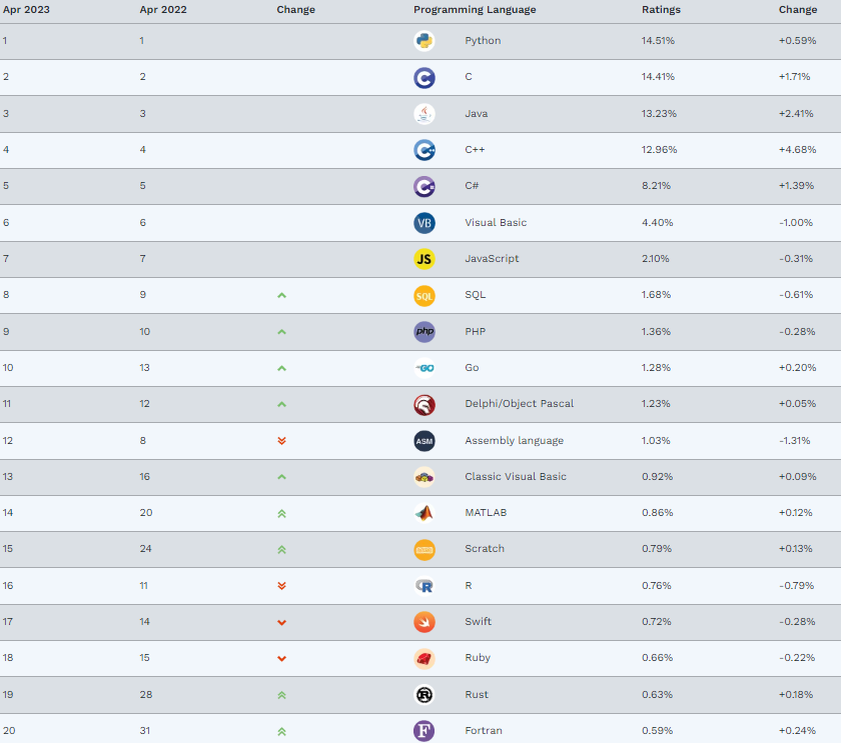Open the Delphi/Object Pascal language name
Image resolution: width=841 pixels, height=743 pixels.
tap(519, 403)
